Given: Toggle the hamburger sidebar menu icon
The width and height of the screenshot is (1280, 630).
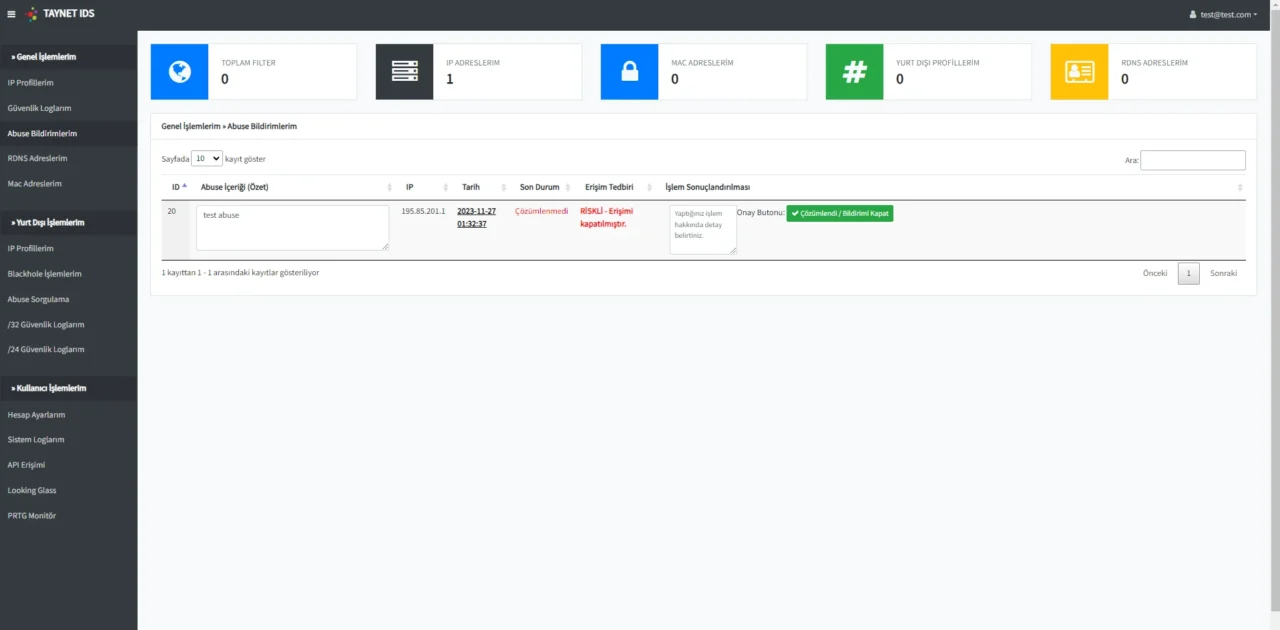Looking at the screenshot, I should click(12, 14).
